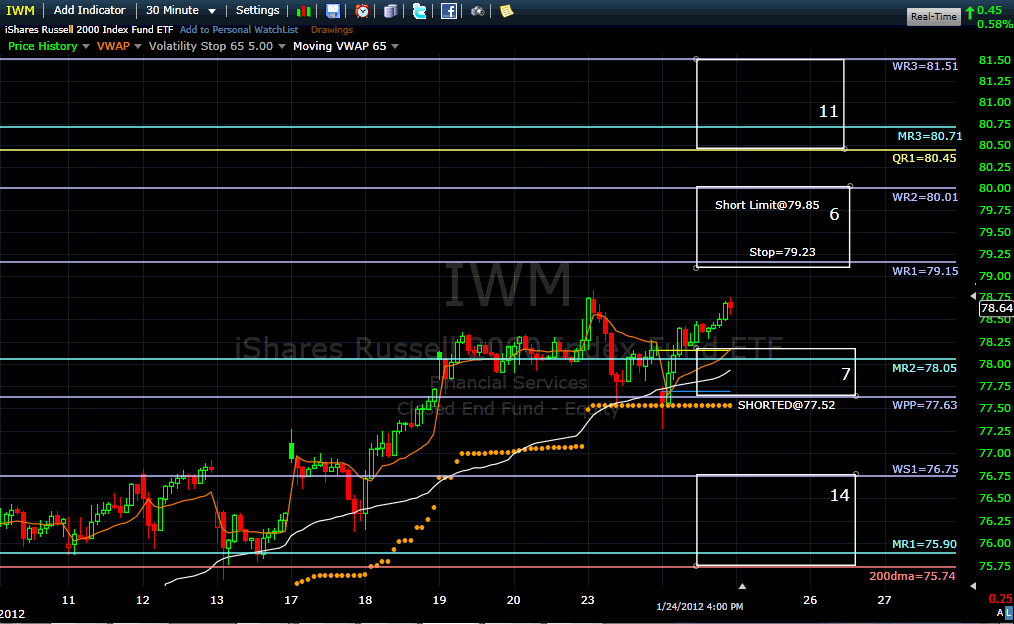Expand the Moving VWAP 65 dropdown arrow
This screenshot has width=1014, height=624.
point(394,47)
